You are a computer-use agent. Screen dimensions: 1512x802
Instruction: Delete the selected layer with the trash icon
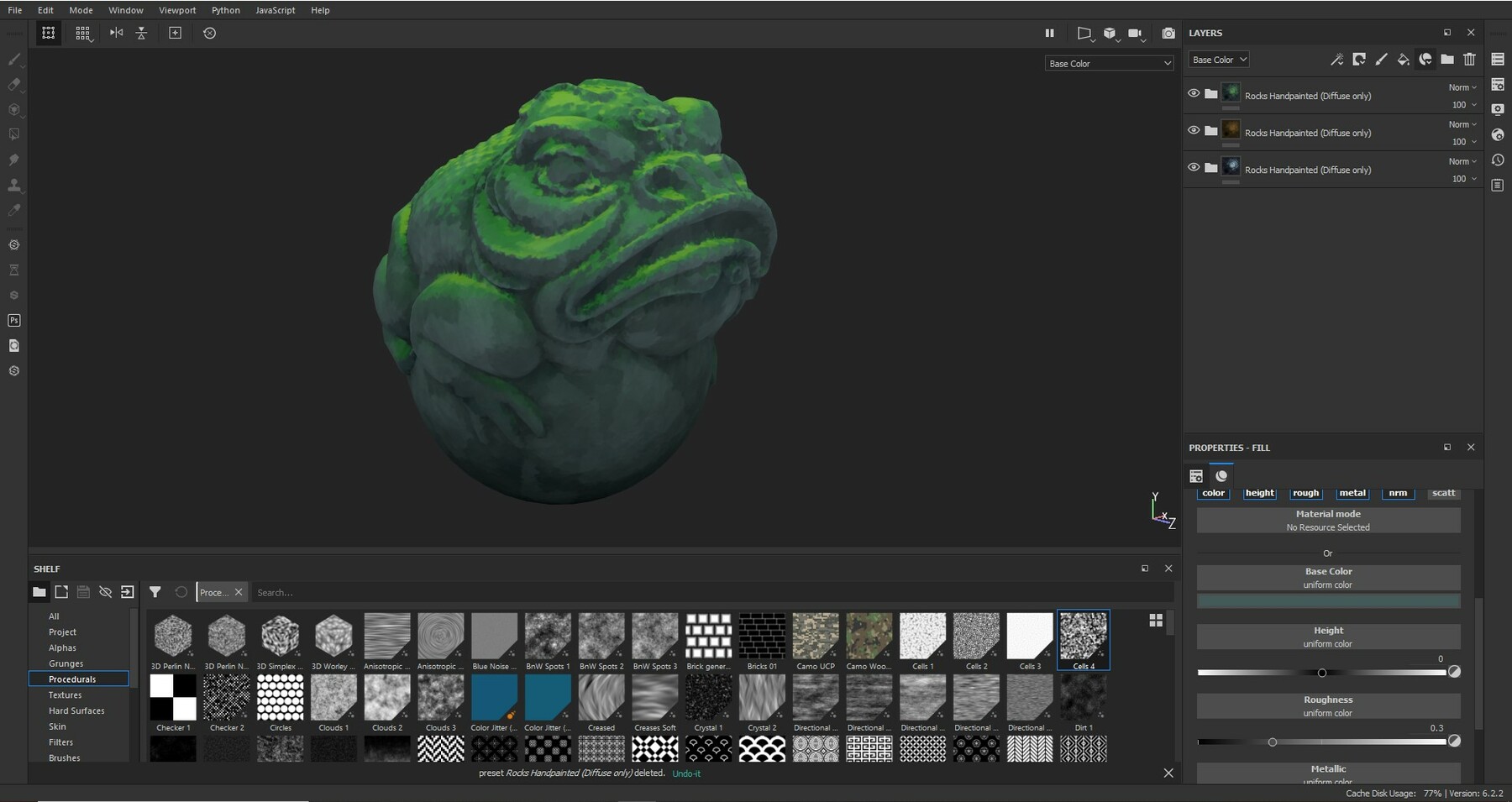click(1470, 60)
